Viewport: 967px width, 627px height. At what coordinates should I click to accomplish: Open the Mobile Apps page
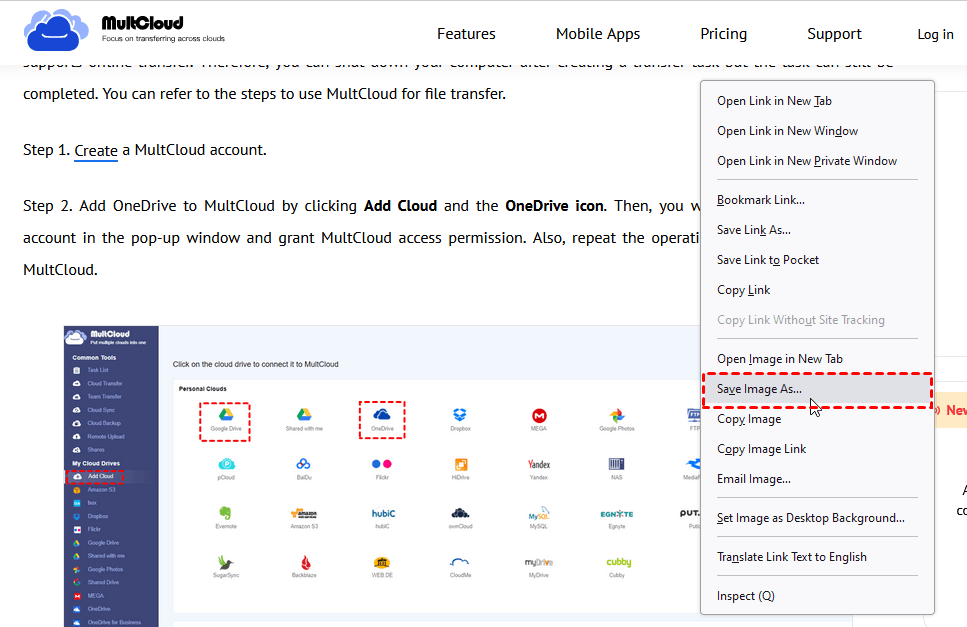click(x=598, y=34)
